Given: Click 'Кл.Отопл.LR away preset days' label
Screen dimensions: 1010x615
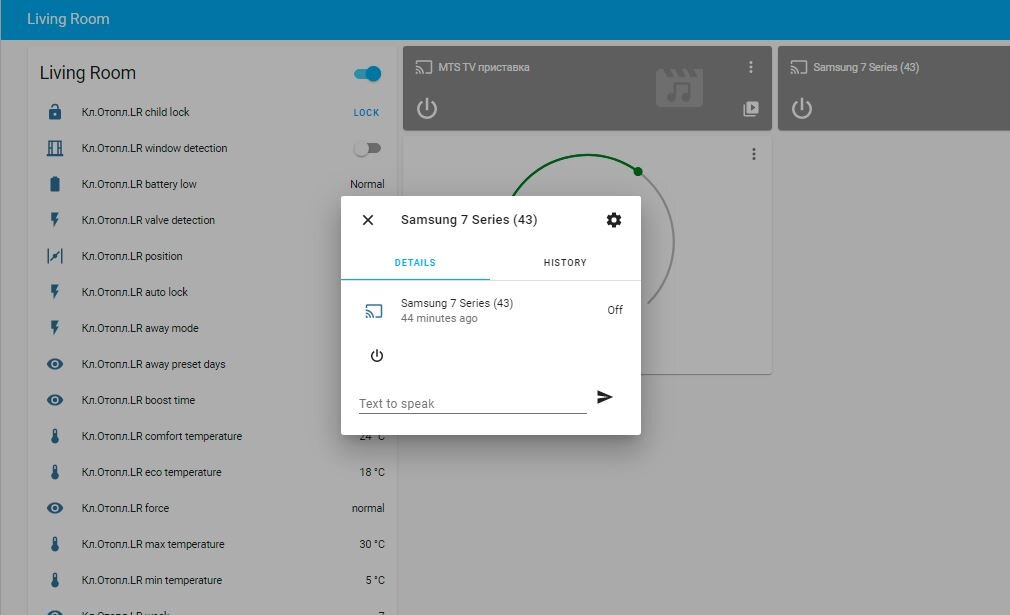Looking at the screenshot, I should pyautogui.click(x=153, y=364).
